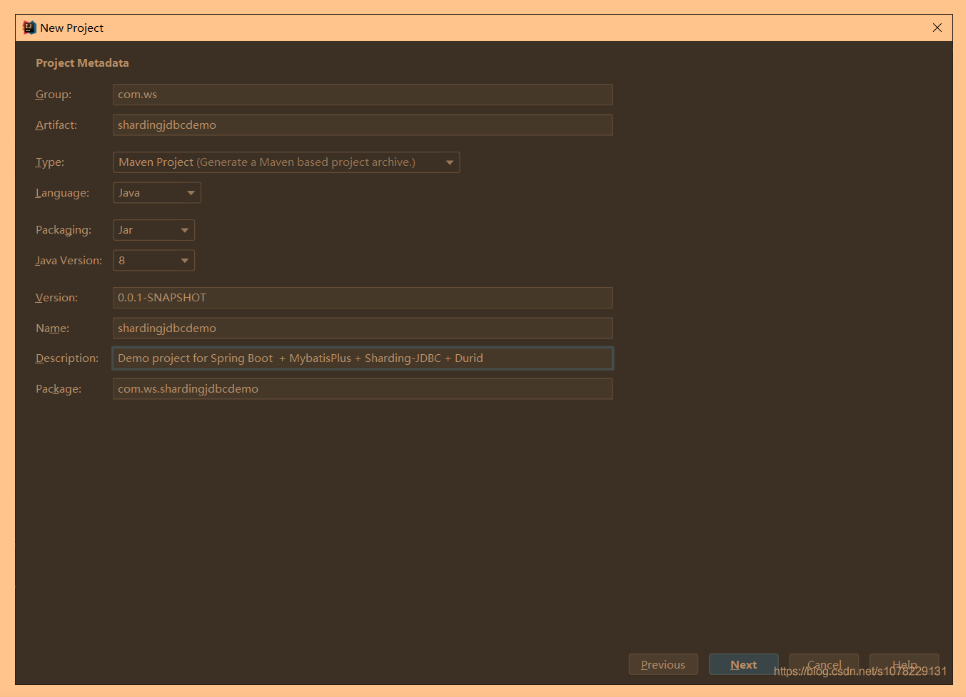This screenshot has height=697, width=966.
Task: Go back with the Previous button
Action: coord(663,664)
